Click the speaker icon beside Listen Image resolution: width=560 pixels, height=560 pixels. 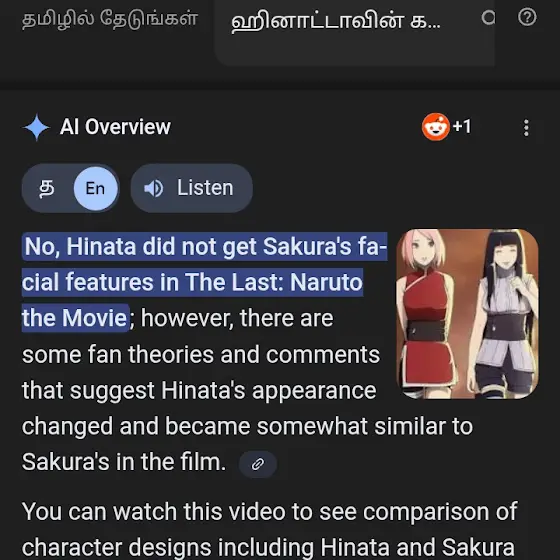[154, 188]
